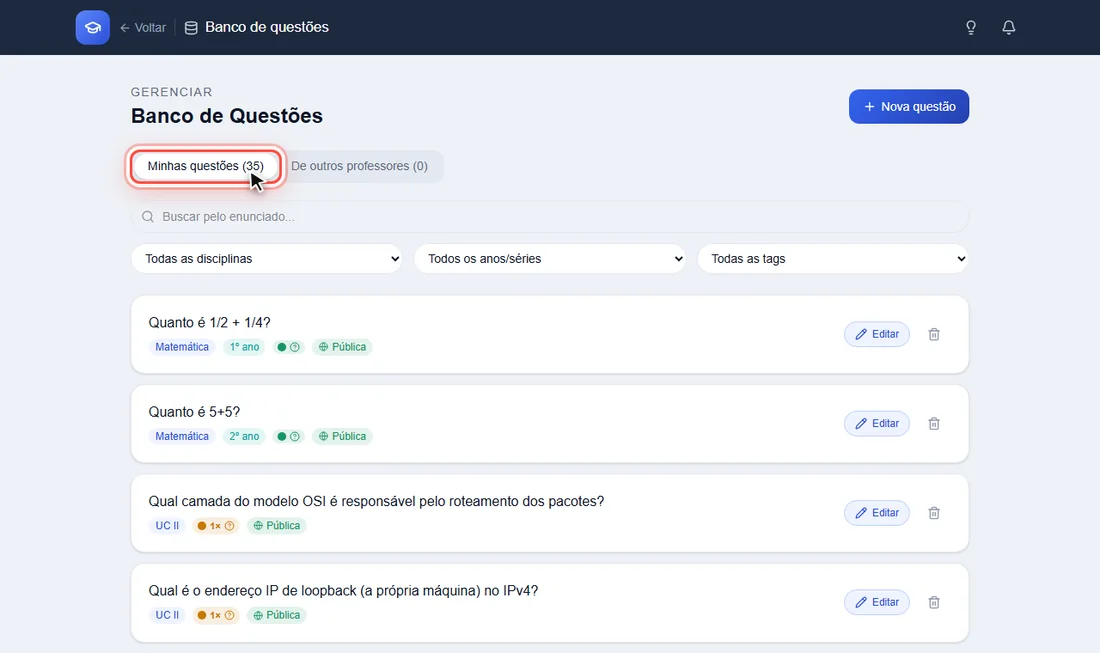Click Pública badge on 1/2 + 1/4 question

click(x=342, y=347)
